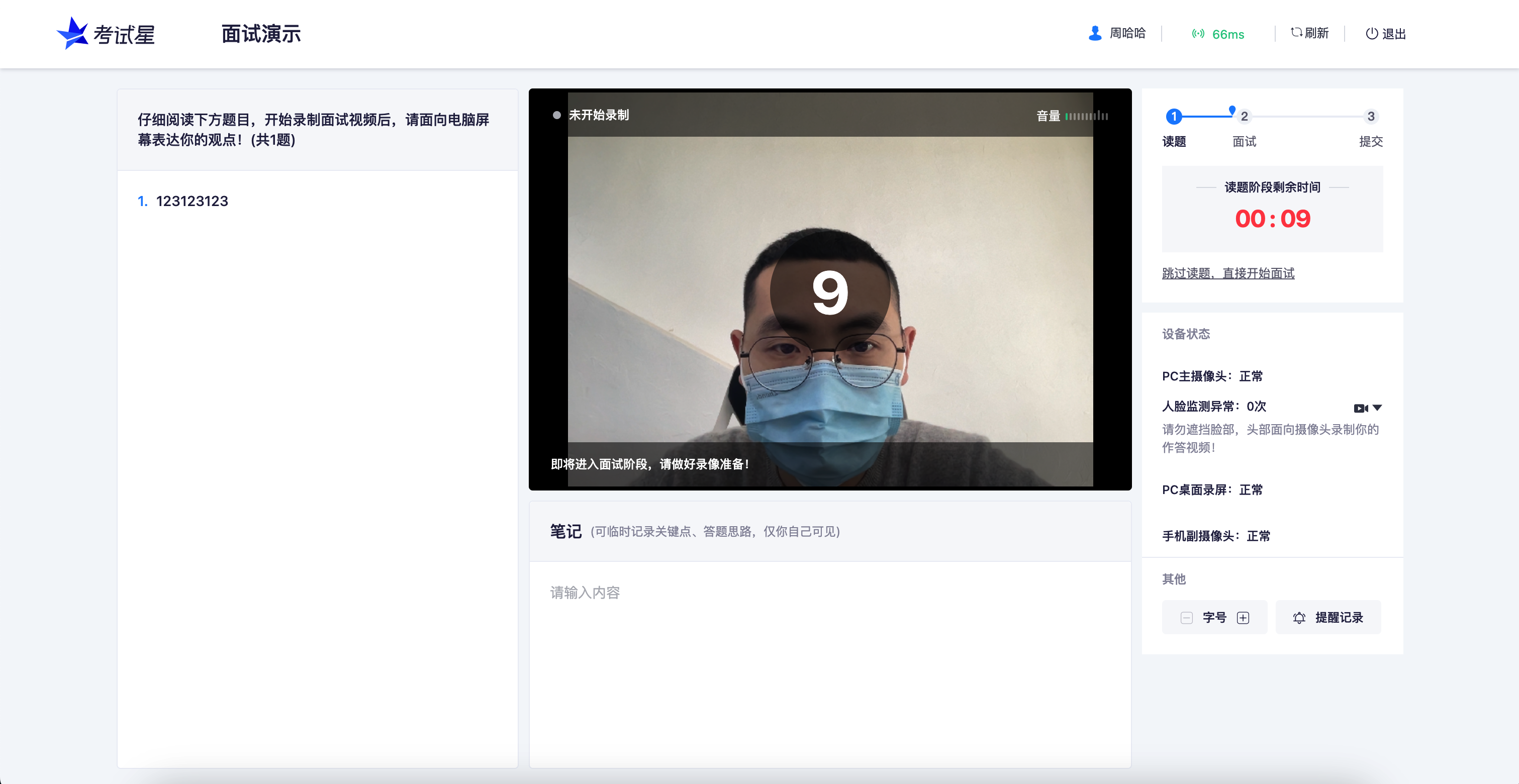Increase font size with the plus icon
Viewport: 1519px width, 784px height.
pyautogui.click(x=1243, y=617)
